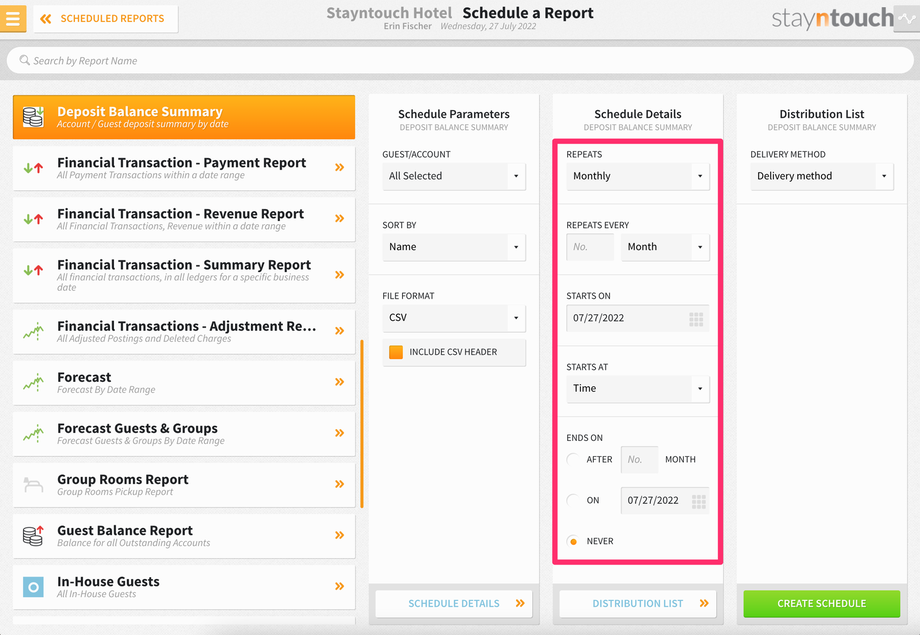Open Group Rooms Report
The image size is (920, 635).
coord(184,484)
